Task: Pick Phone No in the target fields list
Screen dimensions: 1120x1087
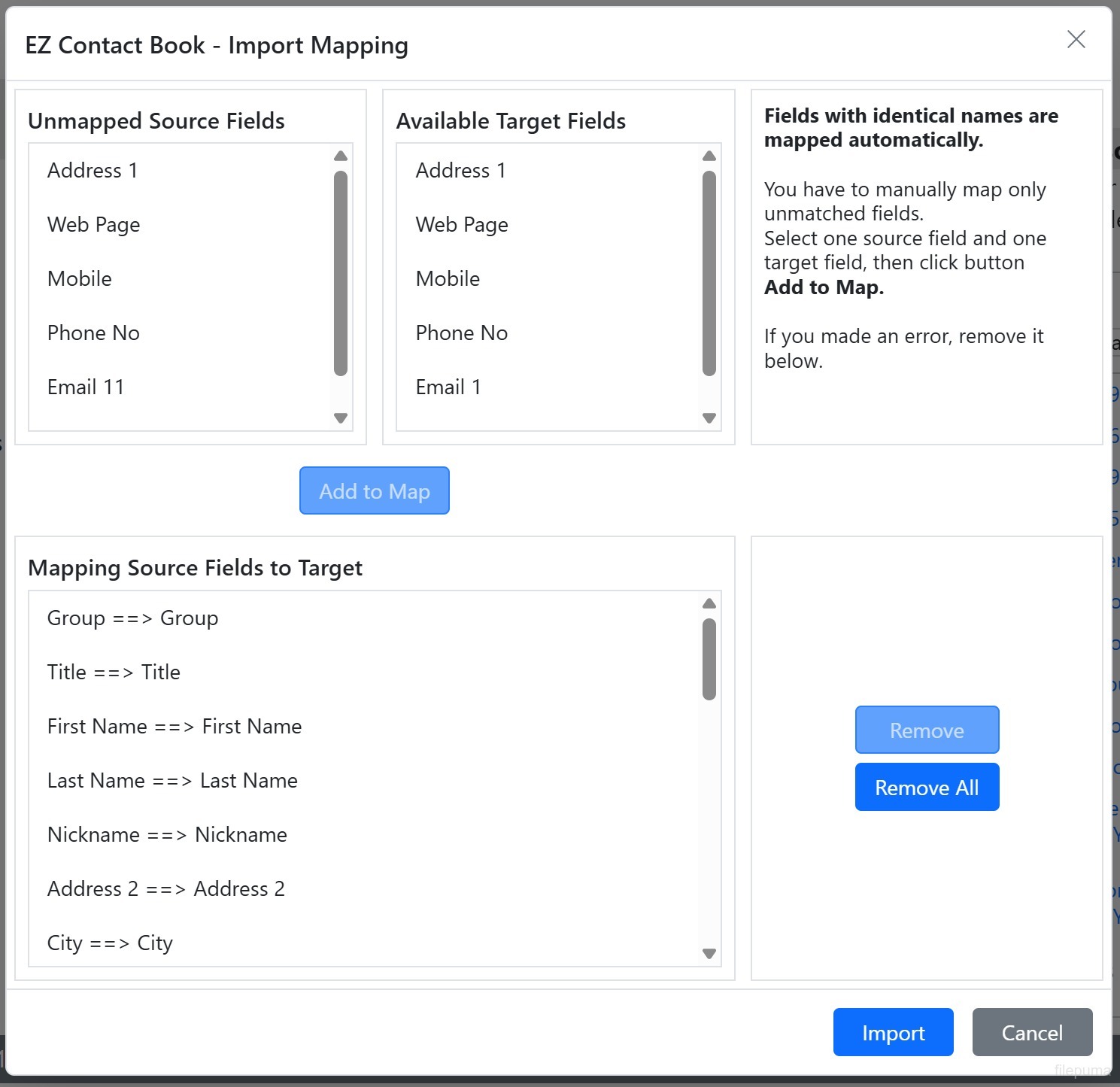Action: (462, 333)
